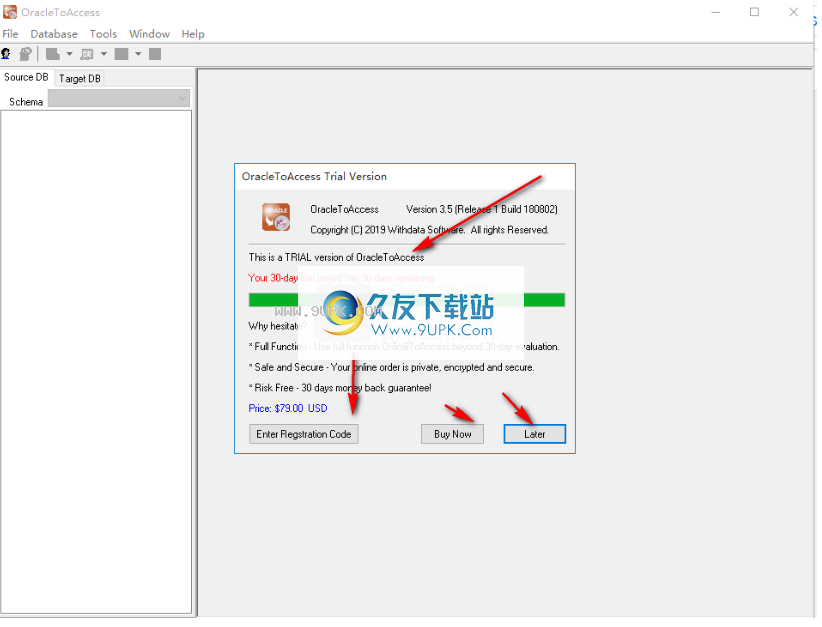Click the first gray page toolbar icon
This screenshot has height=627, width=822.
pos(52,54)
